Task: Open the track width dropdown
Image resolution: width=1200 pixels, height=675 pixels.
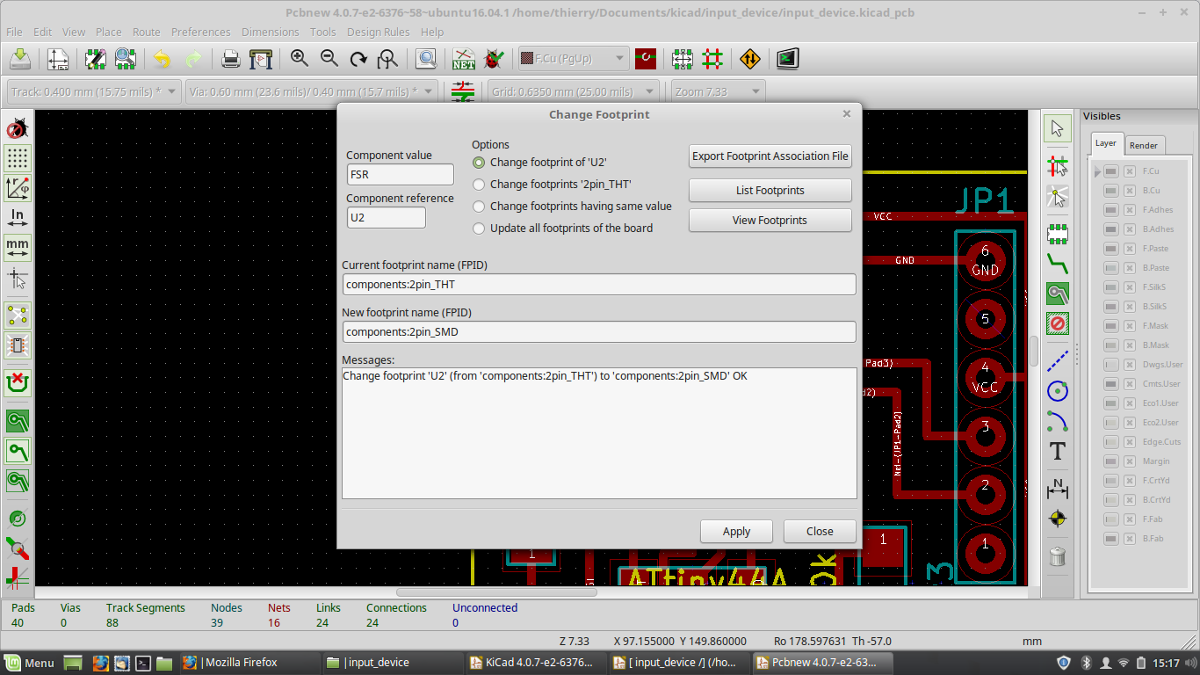Action: 93,91
